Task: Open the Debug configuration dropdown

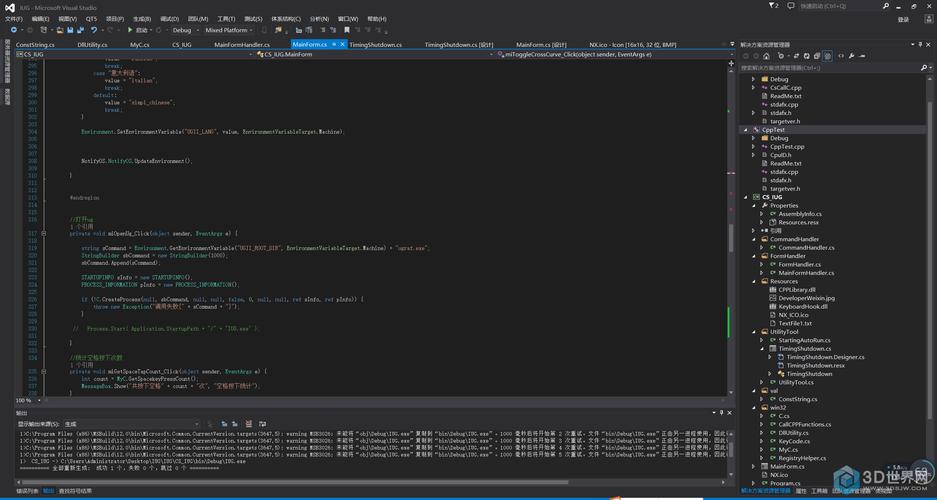Action: [x=184, y=30]
